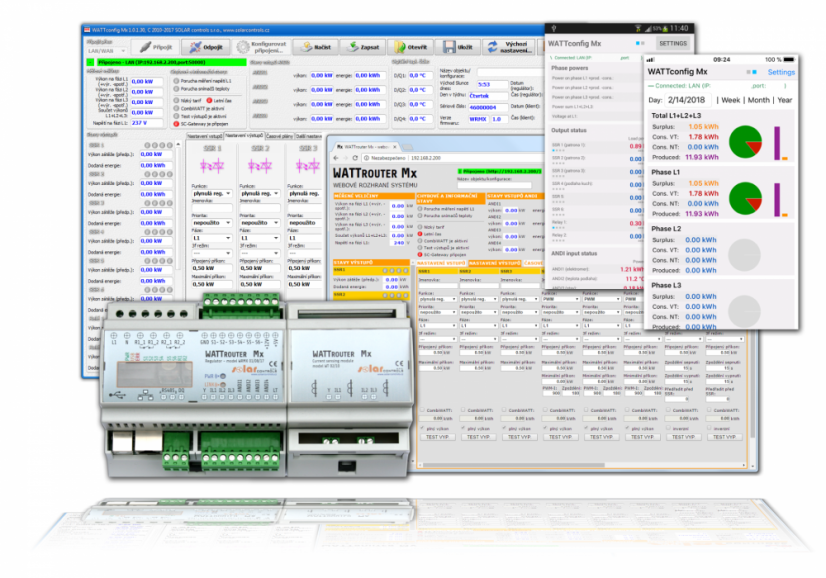Click the date field showing 2/14/2018
This screenshot has width=826, height=578.
click(689, 100)
